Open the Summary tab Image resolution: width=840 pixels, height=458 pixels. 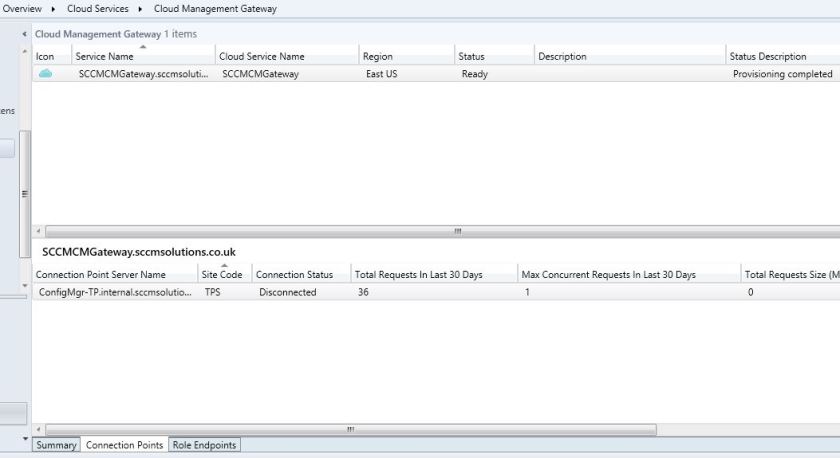[x=56, y=445]
